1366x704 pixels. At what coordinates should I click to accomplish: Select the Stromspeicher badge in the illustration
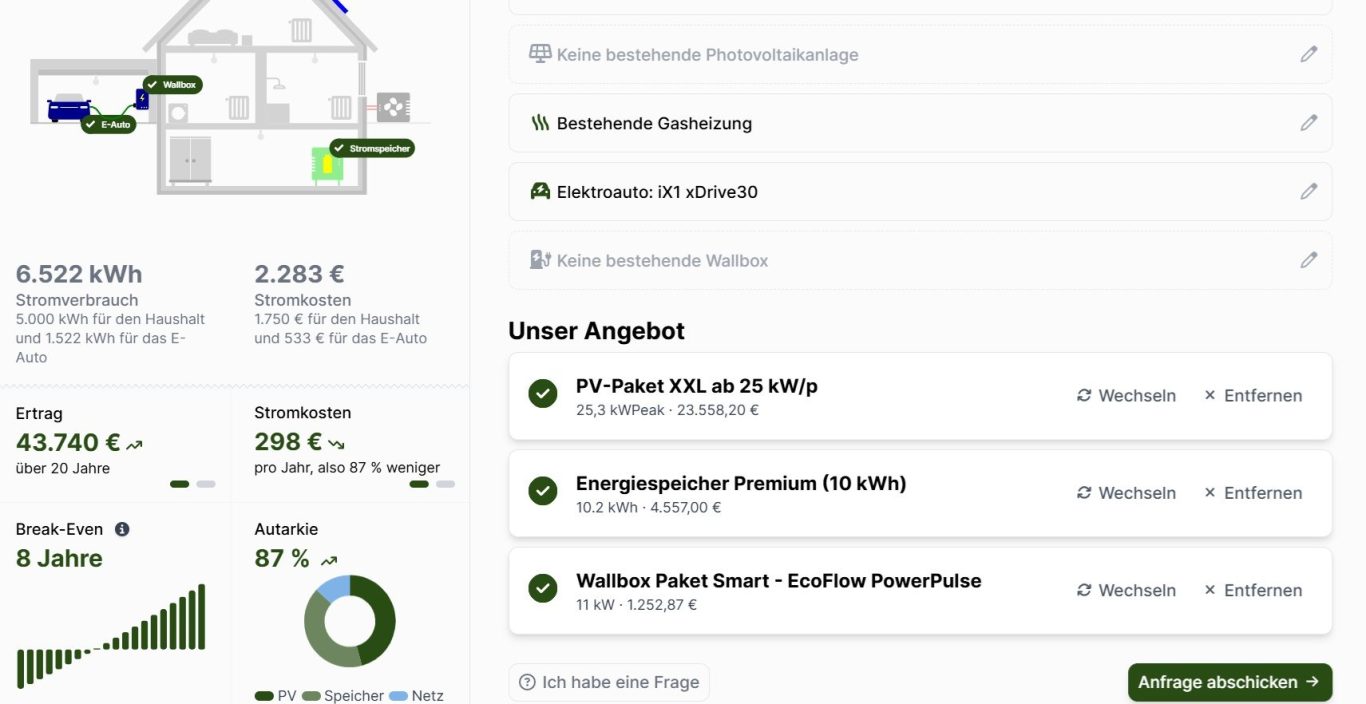371,148
